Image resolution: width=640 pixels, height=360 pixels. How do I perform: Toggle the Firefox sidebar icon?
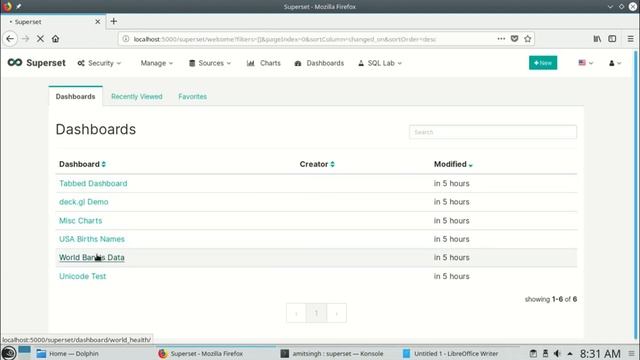coord(612,39)
